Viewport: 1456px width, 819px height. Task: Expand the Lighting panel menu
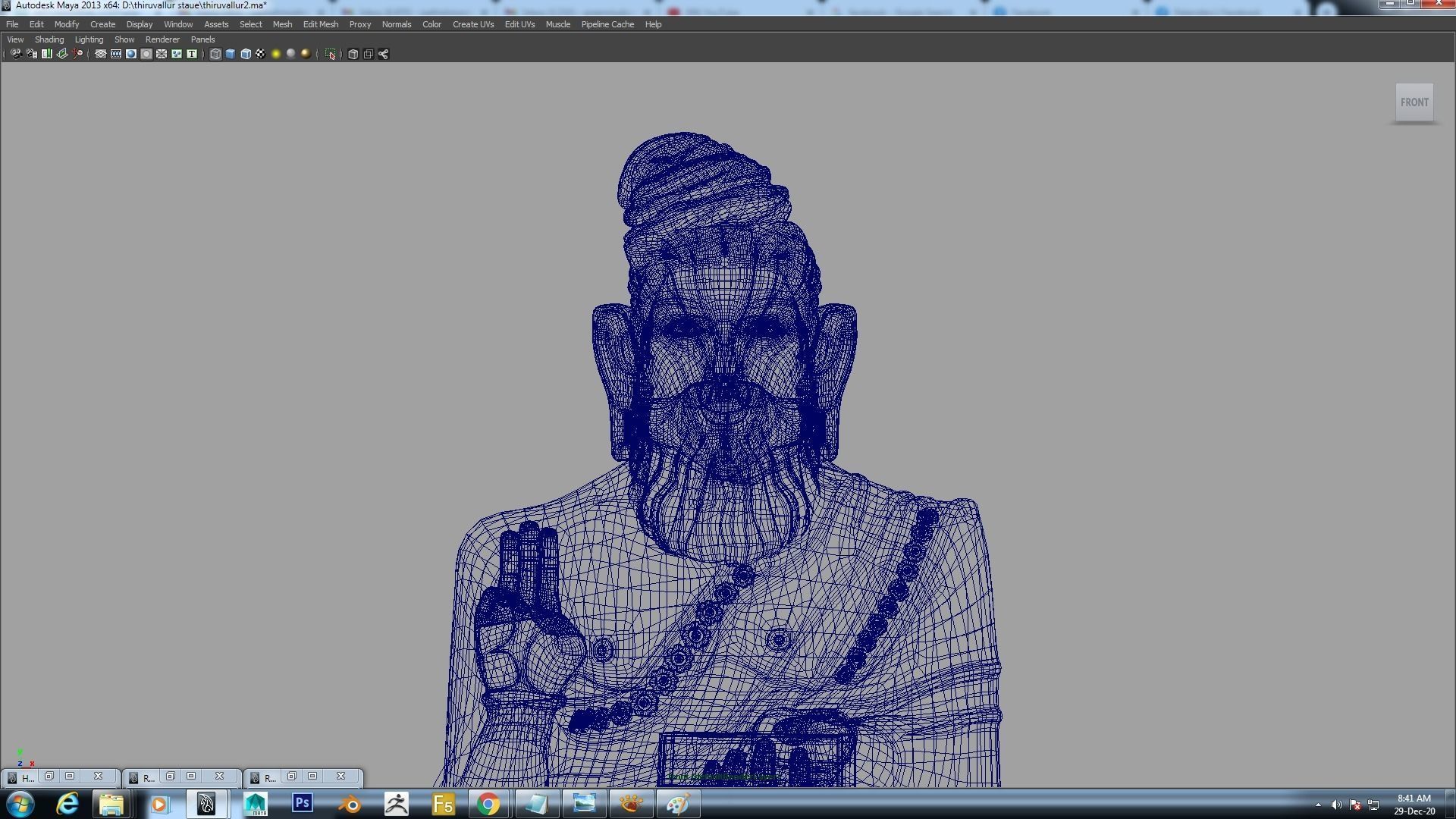[89, 39]
